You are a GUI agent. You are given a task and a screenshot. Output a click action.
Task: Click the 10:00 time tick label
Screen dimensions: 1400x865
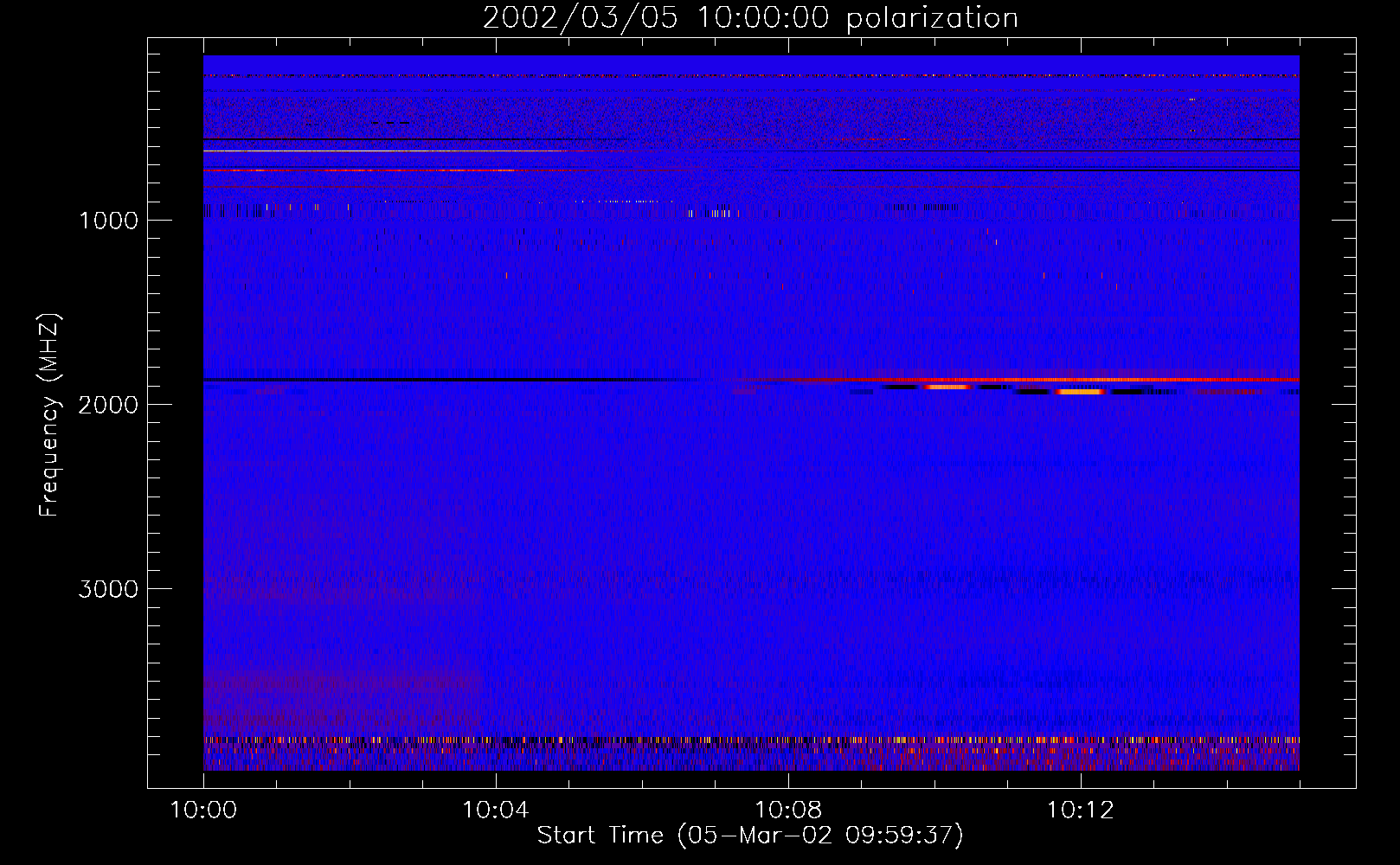point(203,811)
